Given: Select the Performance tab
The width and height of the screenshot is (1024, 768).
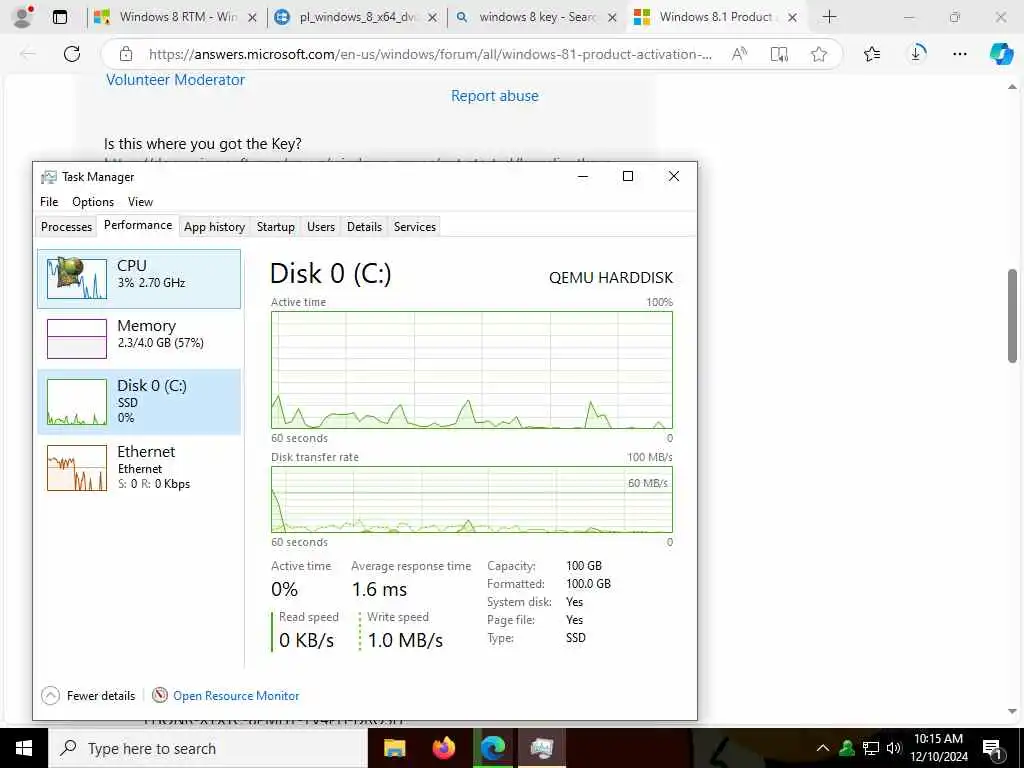Looking at the screenshot, I should click(138, 225).
